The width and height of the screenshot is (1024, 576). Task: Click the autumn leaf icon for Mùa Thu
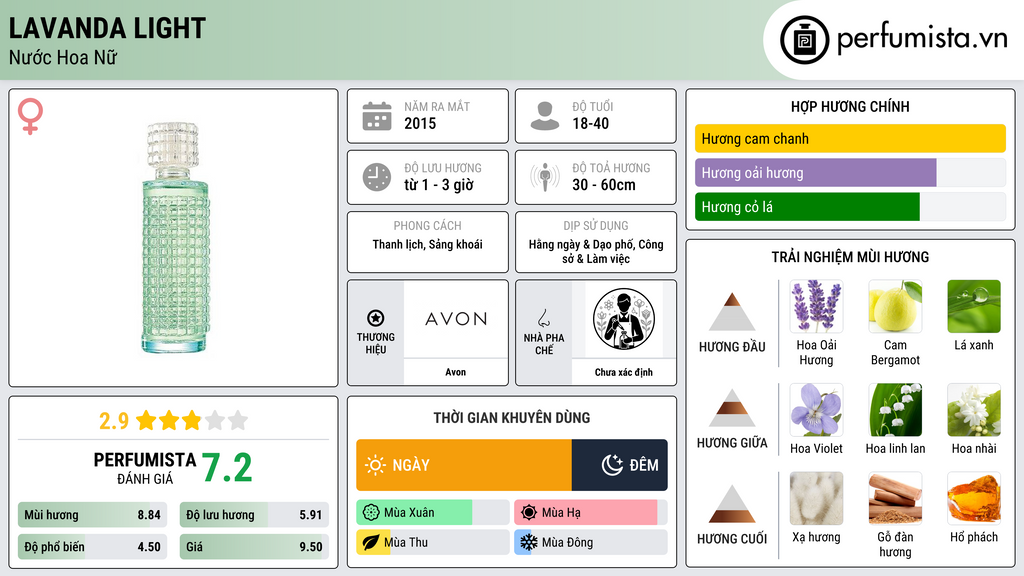(371, 542)
